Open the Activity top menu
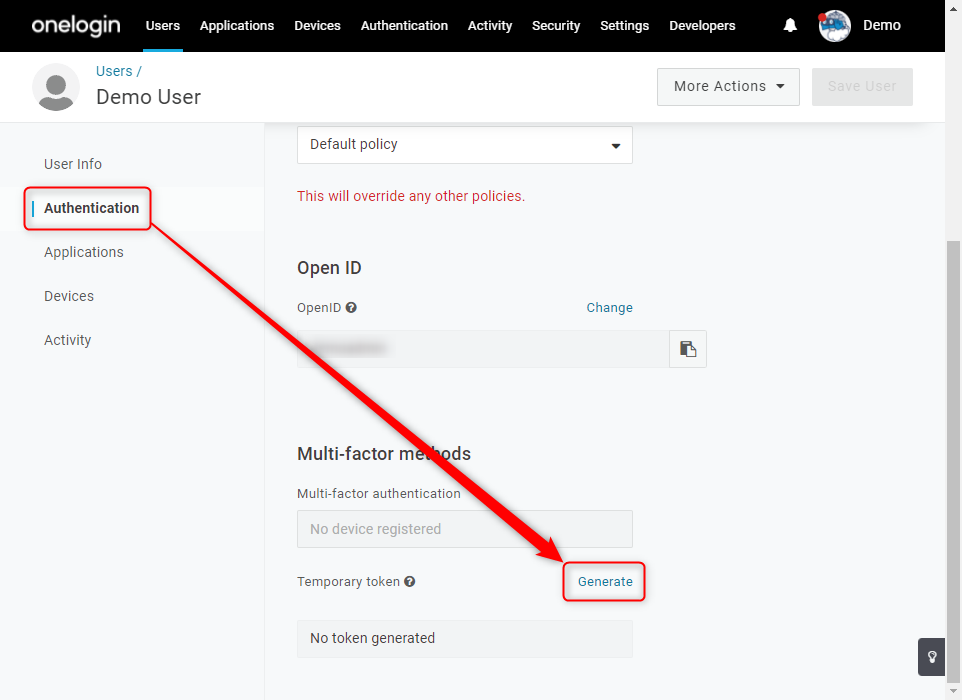This screenshot has width=962, height=700. 490,26
